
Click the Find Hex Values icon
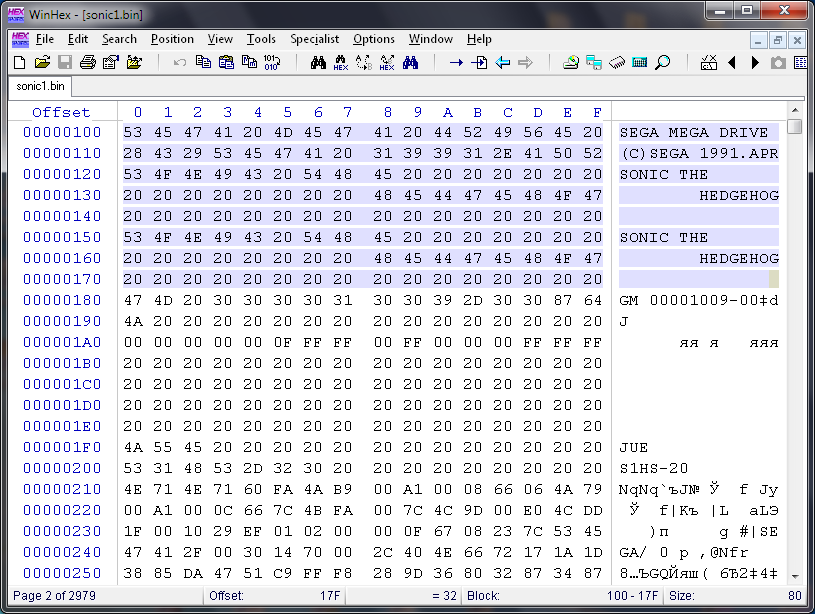(341, 62)
